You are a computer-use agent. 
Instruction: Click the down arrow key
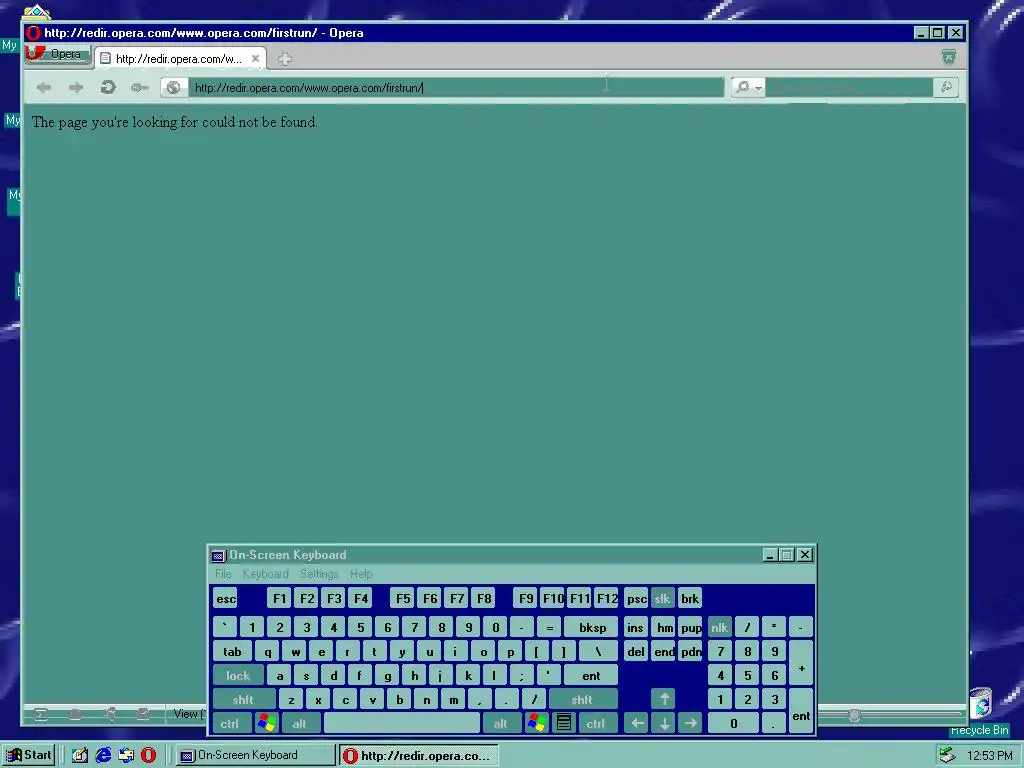pyautogui.click(x=664, y=724)
